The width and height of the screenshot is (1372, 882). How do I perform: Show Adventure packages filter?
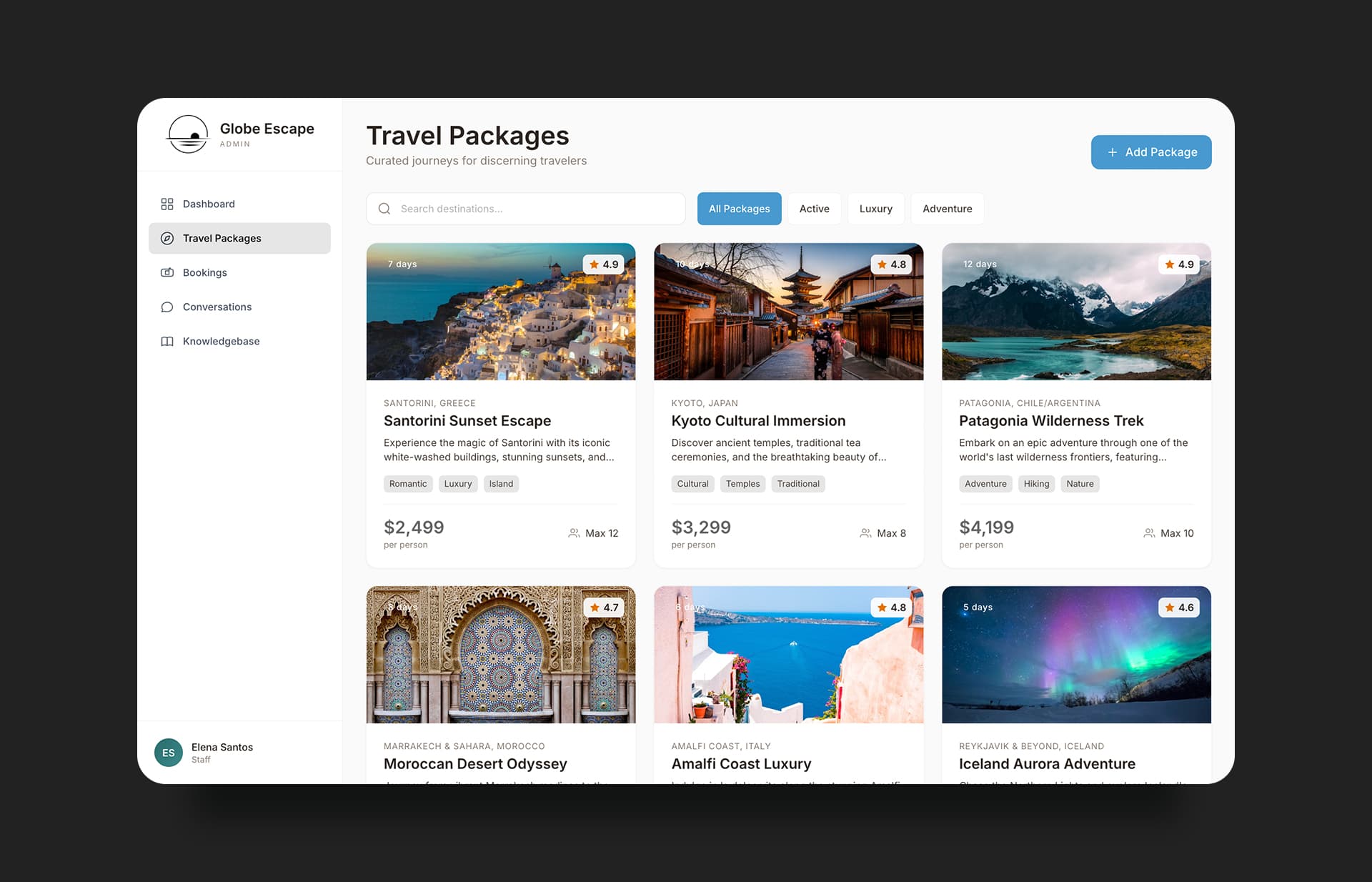947,209
